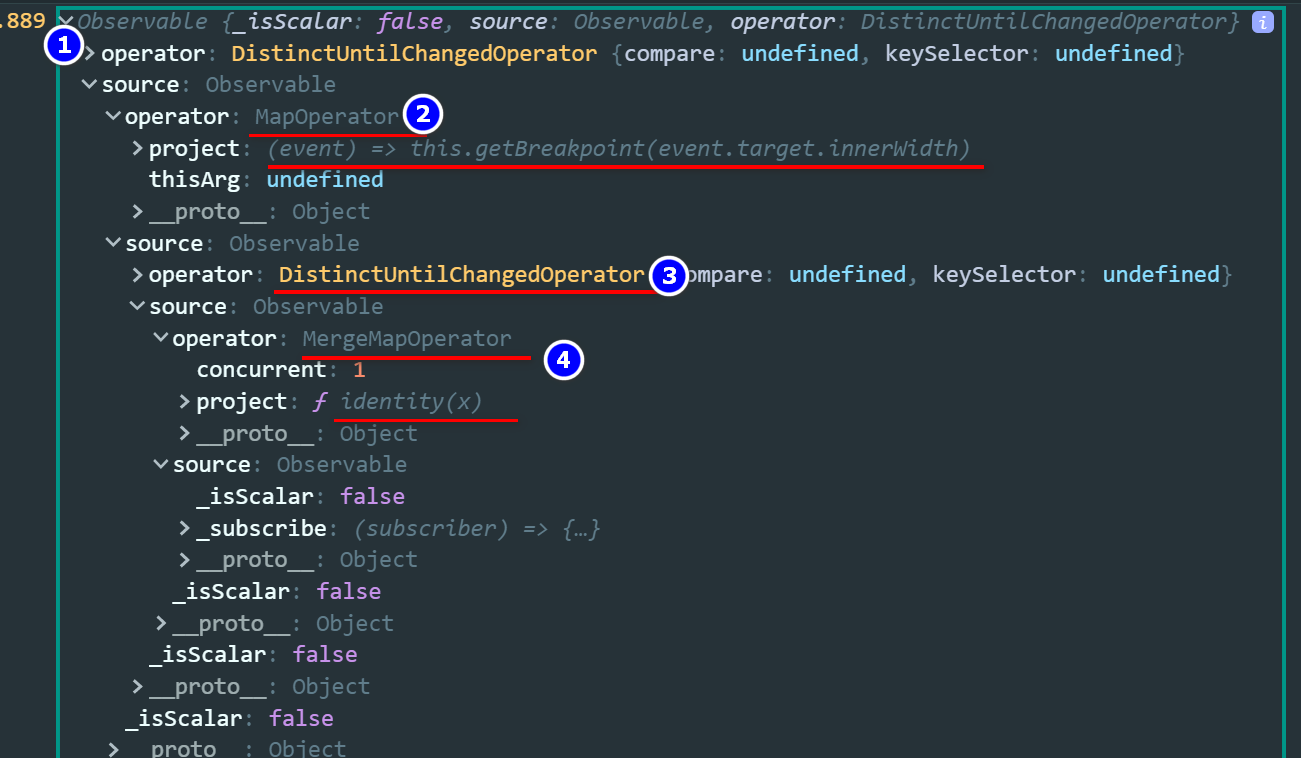Click the info icon after DistinctUntilChangedOperator header
The height and width of the screenshot is (758, 1301).
(1264, 21)
